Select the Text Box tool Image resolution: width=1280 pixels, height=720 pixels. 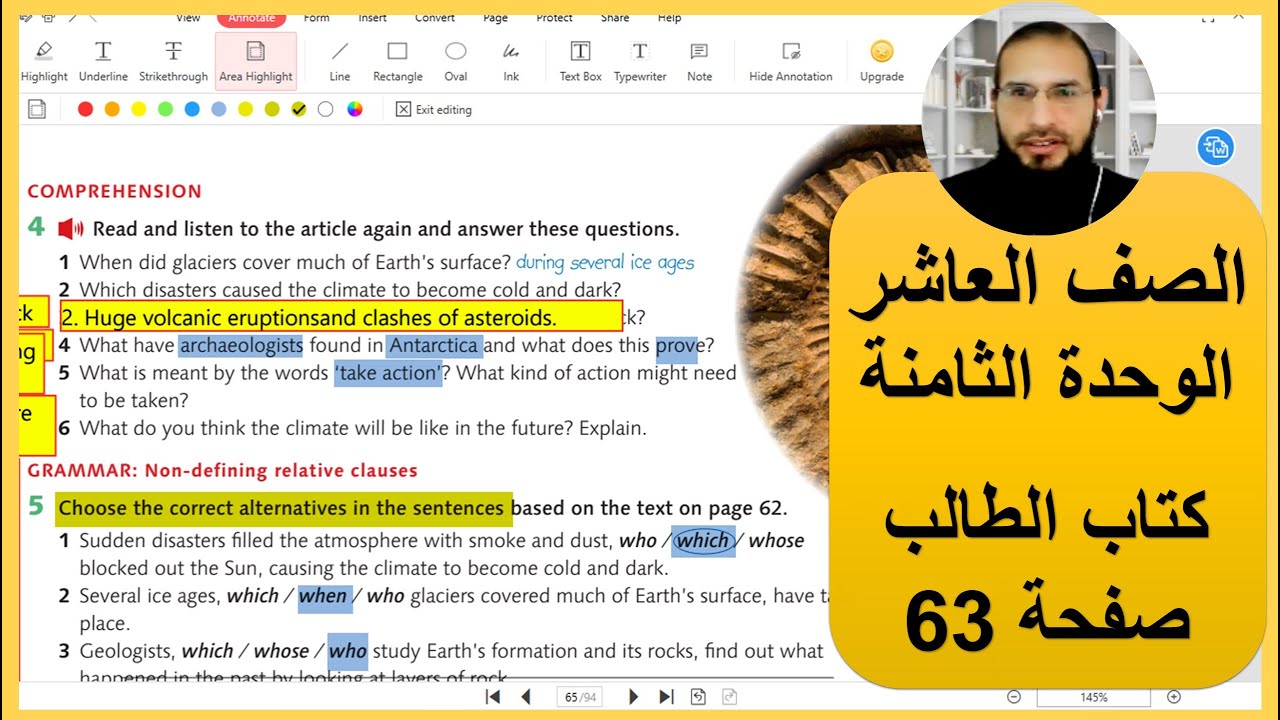580,61
